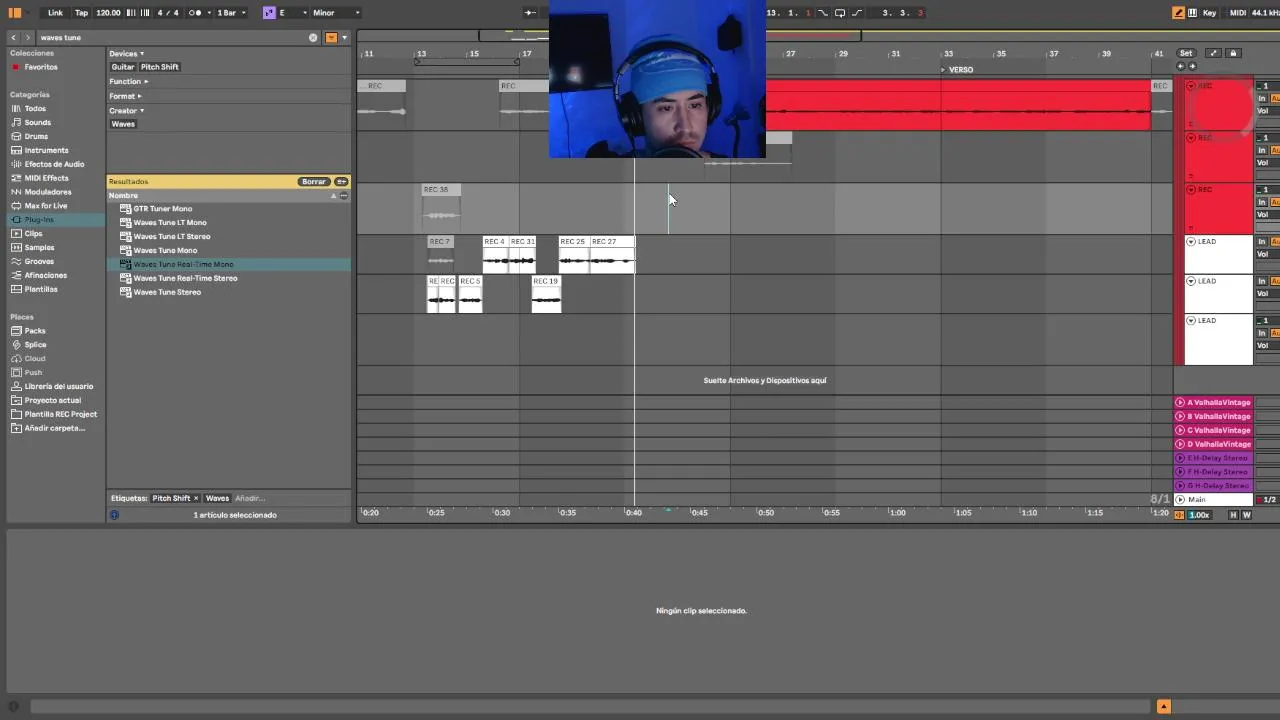Go back in browser history

(13, 38)
